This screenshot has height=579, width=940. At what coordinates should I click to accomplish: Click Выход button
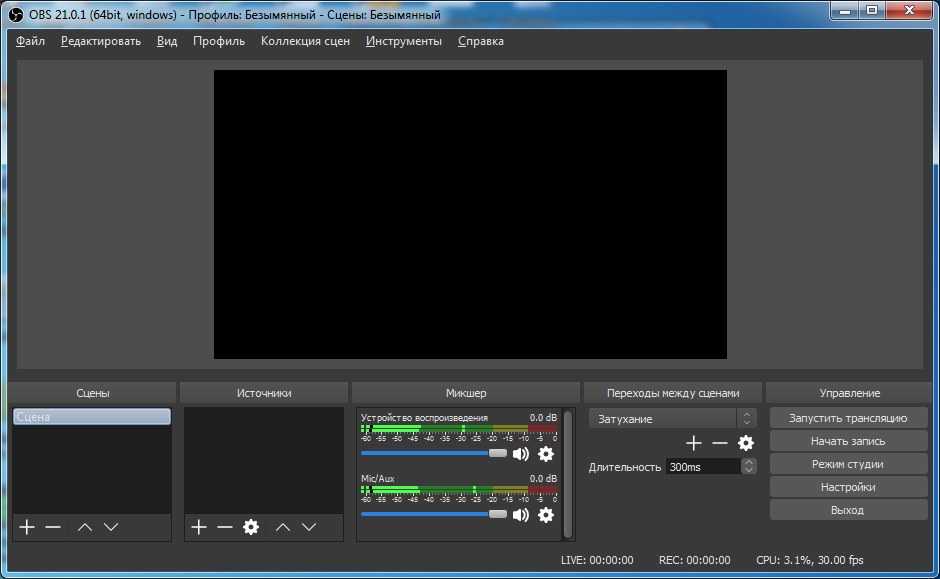848,510
